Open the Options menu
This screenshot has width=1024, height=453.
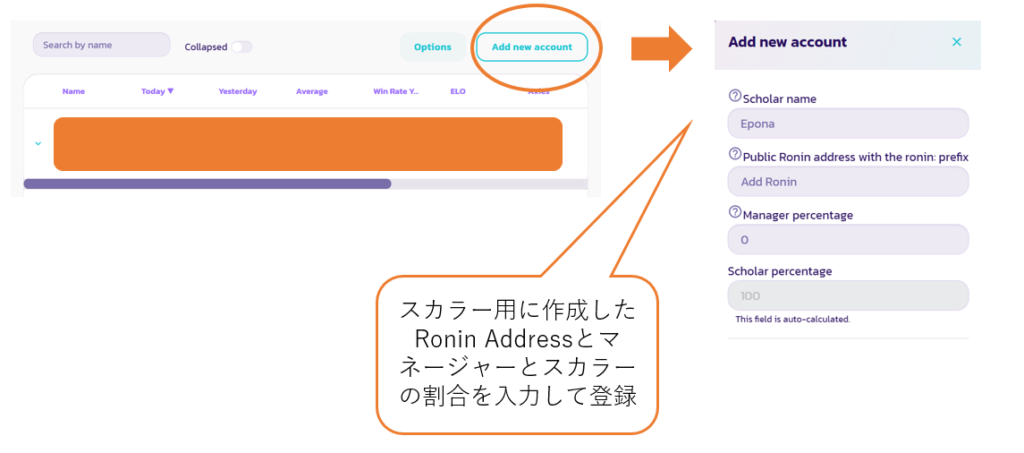click(x=433, y=47)
